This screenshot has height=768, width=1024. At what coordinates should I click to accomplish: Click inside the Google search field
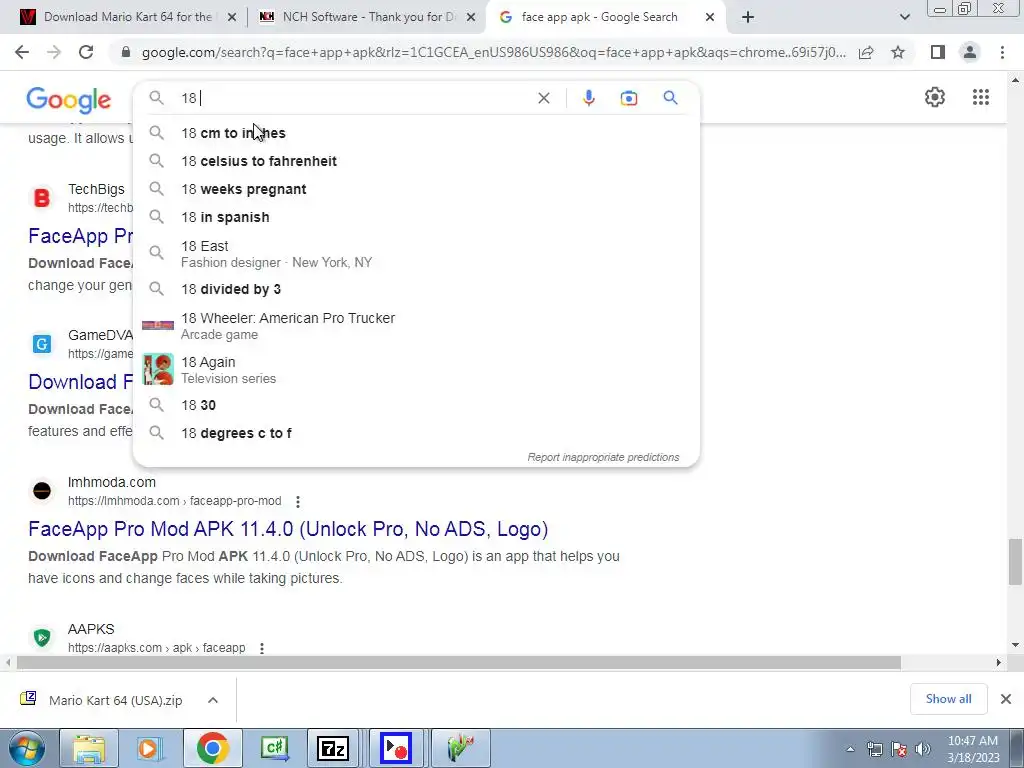click(x=353, y=98)
